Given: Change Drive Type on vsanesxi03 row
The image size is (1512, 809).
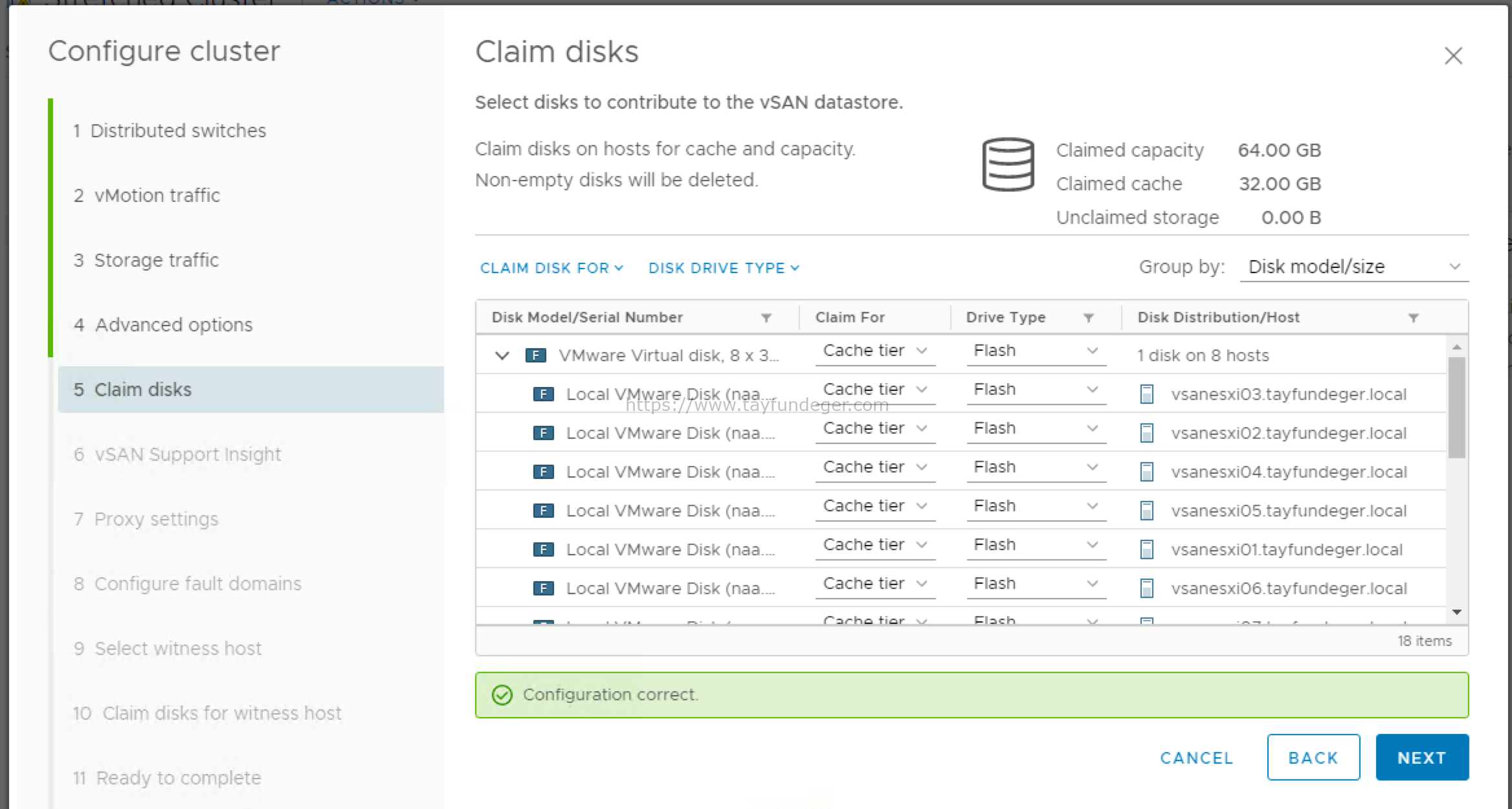Looking at the screenshot, I should (x=1036, y=390).
